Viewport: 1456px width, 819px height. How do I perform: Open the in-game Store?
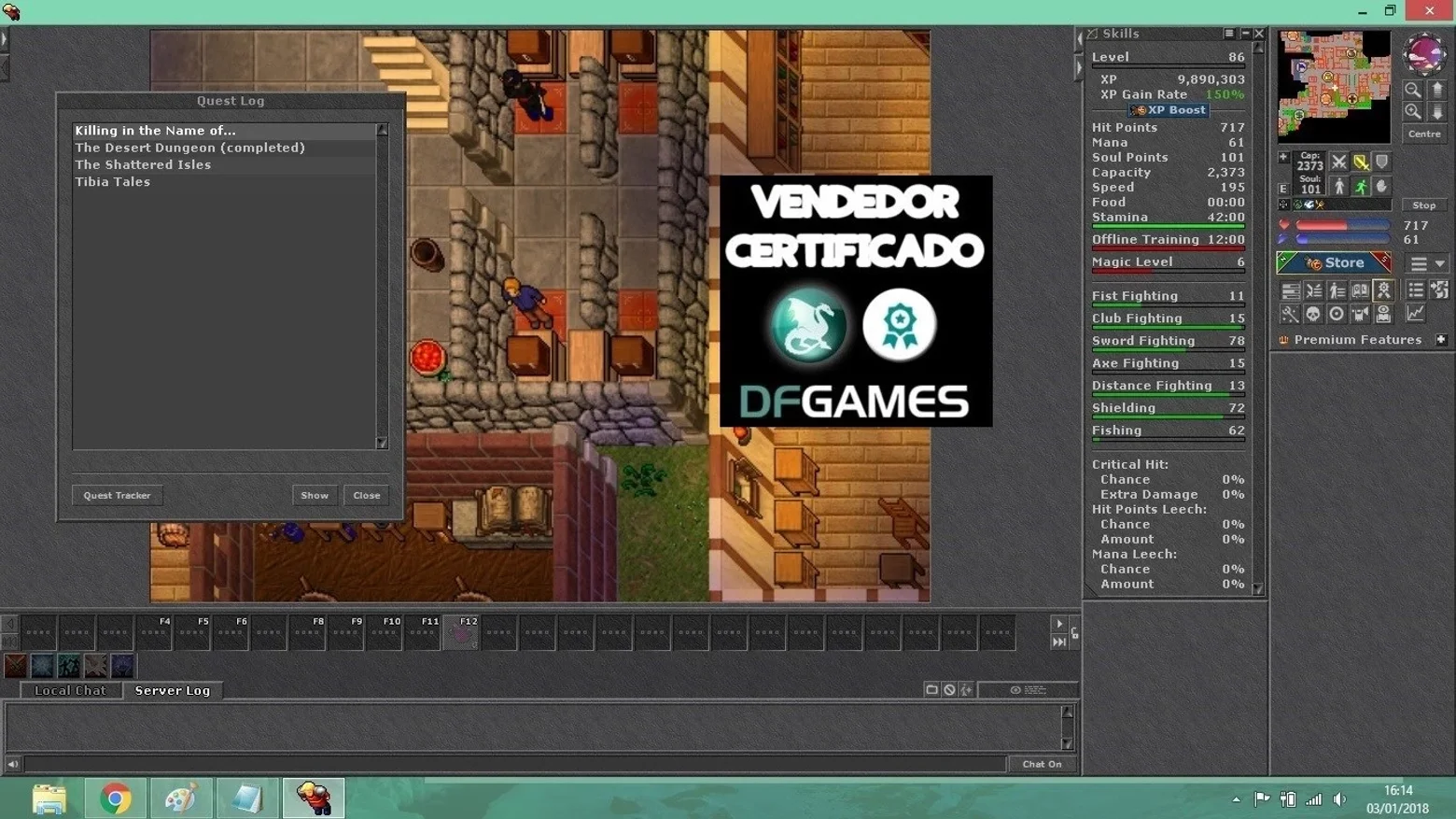click(x=1334, y=263)
